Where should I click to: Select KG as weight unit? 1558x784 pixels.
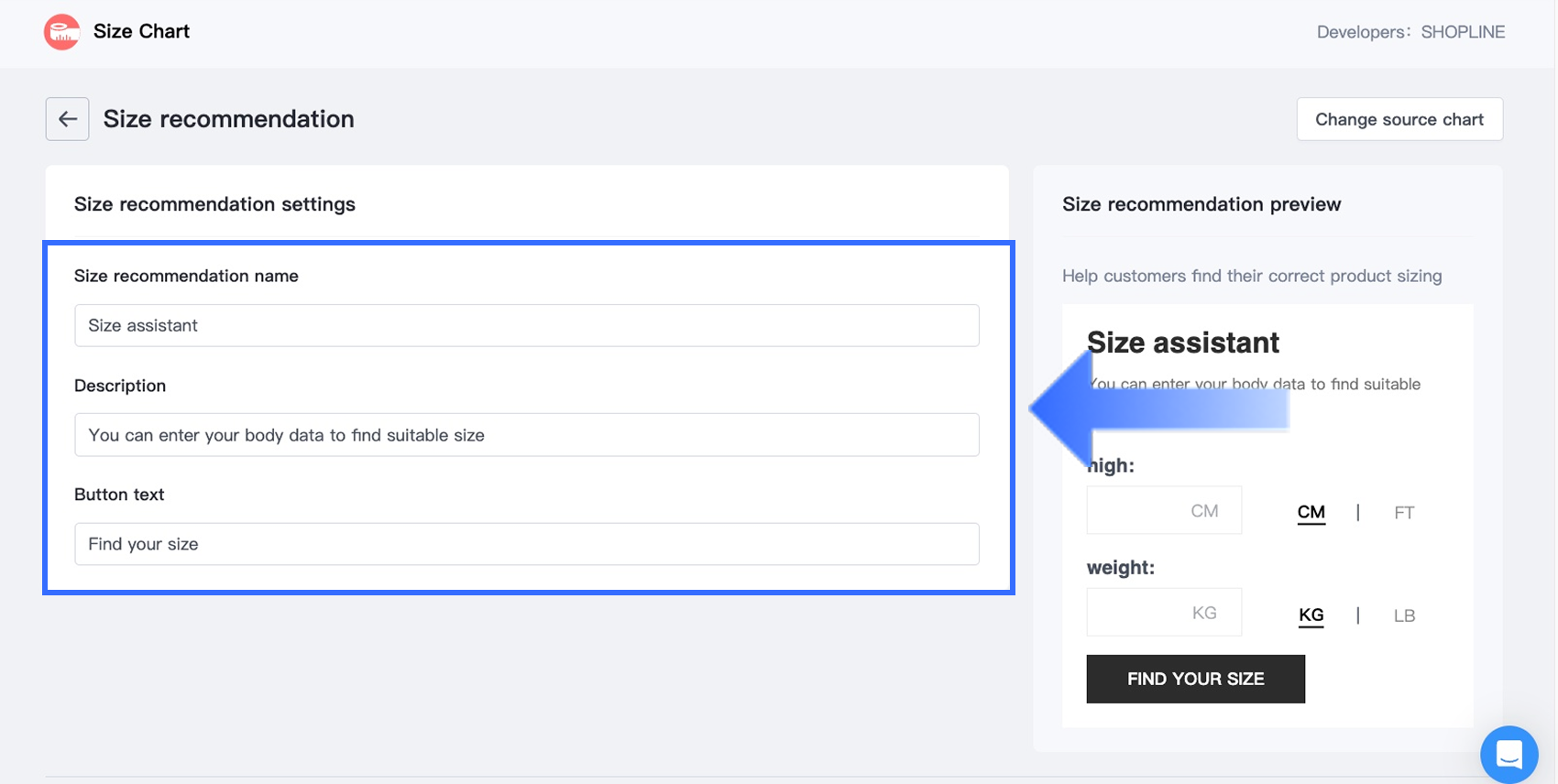pyautogui.click(x=1311, y=615)
